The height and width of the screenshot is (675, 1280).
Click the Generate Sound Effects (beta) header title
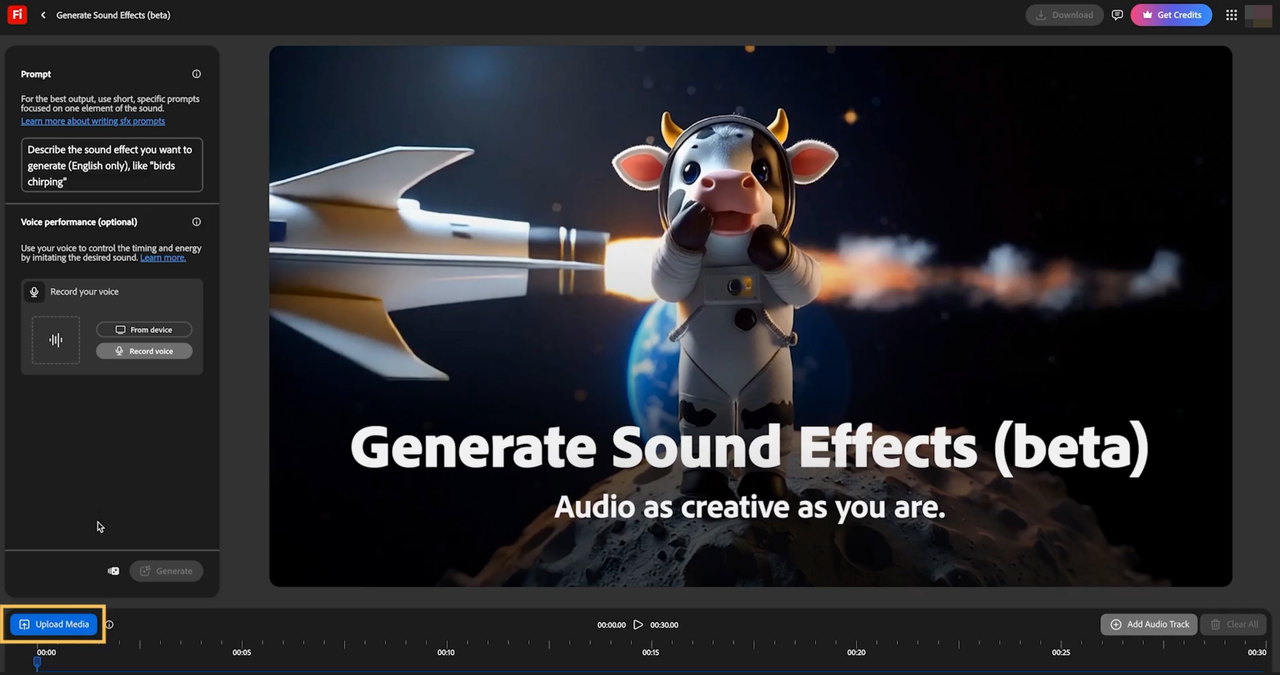[113, 15]
